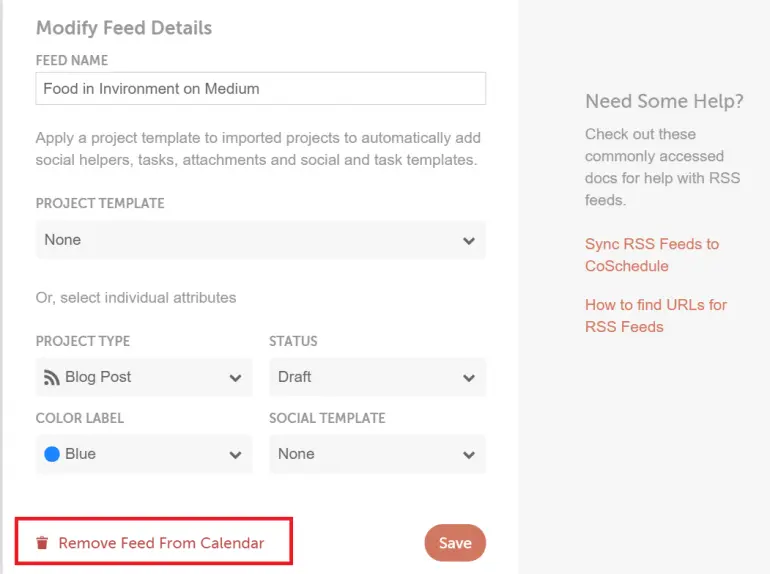Open How to find URLs for RSS Feeds
Screen dimensions: 770x574
point(656,316)
